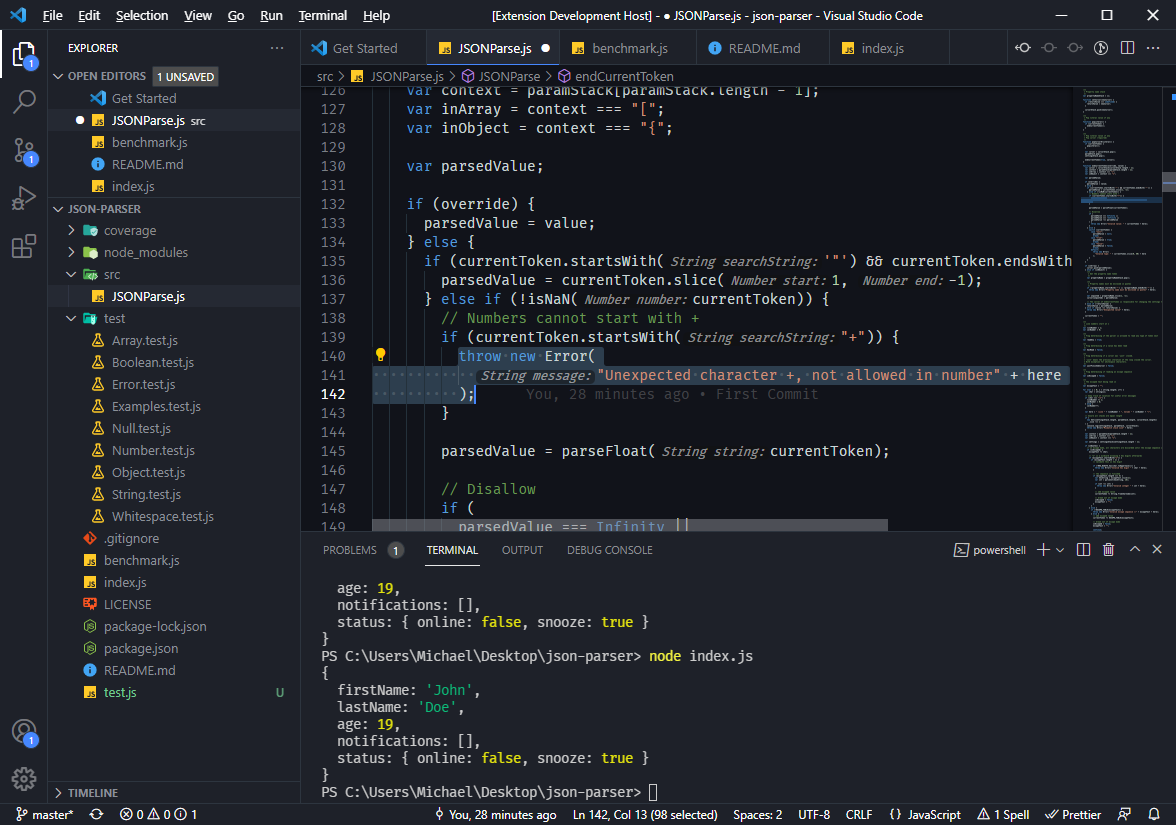This screenshot has height=825, width=1176.
Task: Maximize the panel with the up chevron
Action: [1135, 549]
